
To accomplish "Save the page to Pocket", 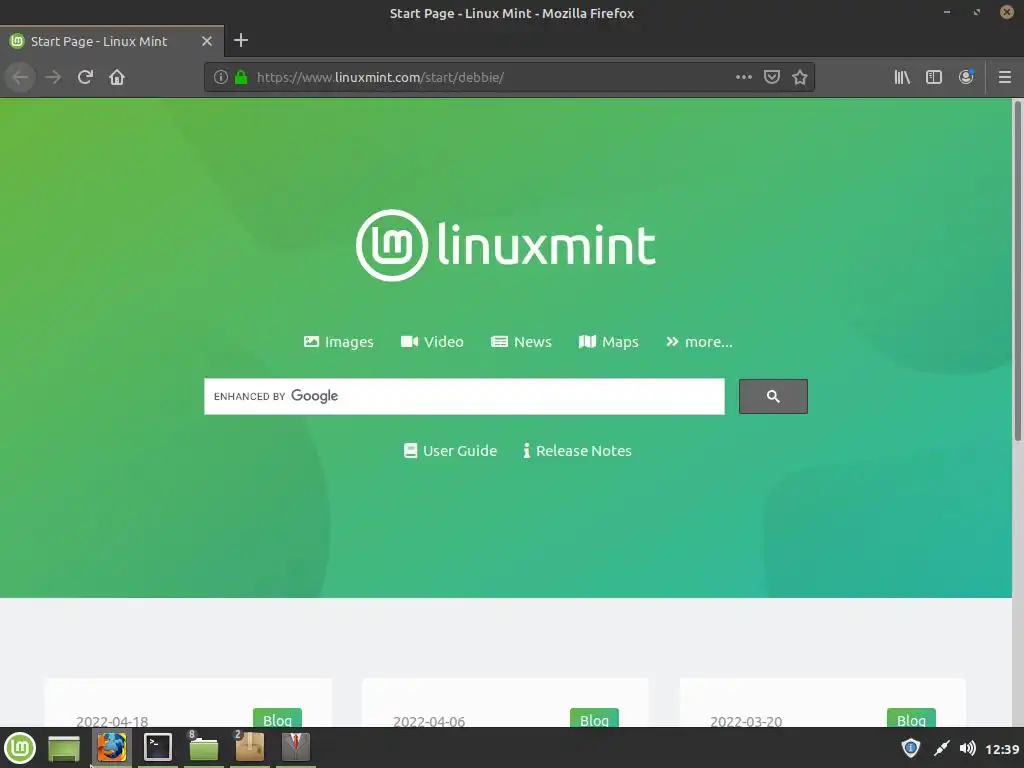I will (772, 77).
